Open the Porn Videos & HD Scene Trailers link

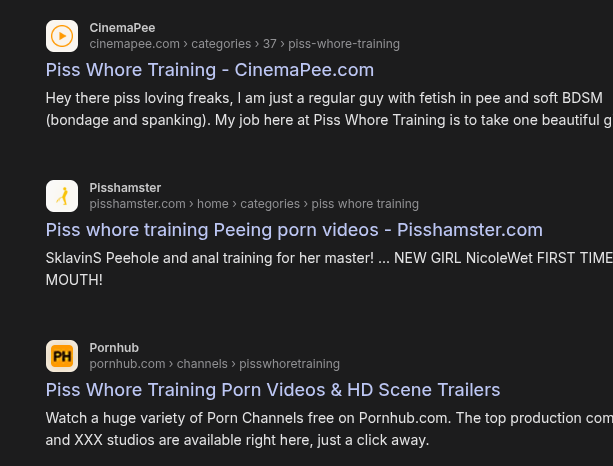click(x=273, y=390)
